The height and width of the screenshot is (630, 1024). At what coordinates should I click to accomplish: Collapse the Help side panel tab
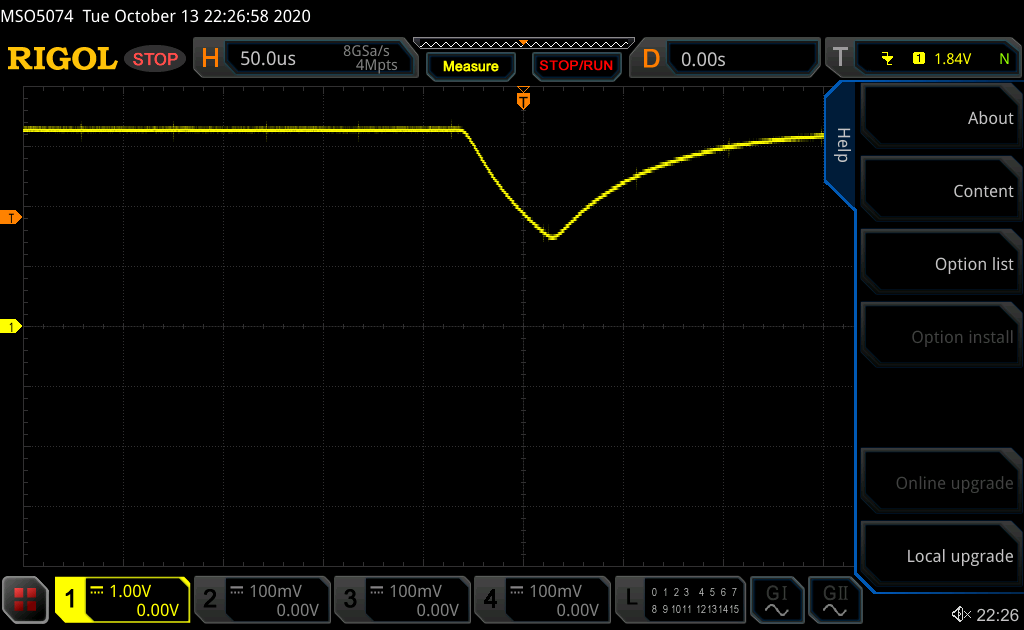pyautogui.click(x=842, y=145)
